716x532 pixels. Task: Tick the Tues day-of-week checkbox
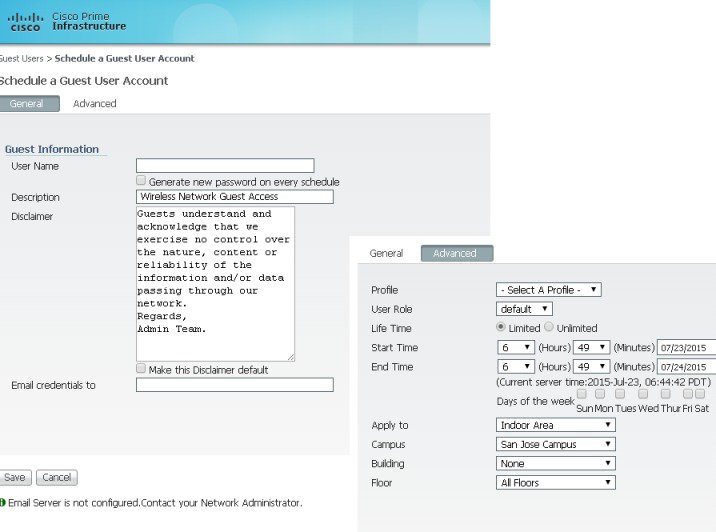[620, 394]
